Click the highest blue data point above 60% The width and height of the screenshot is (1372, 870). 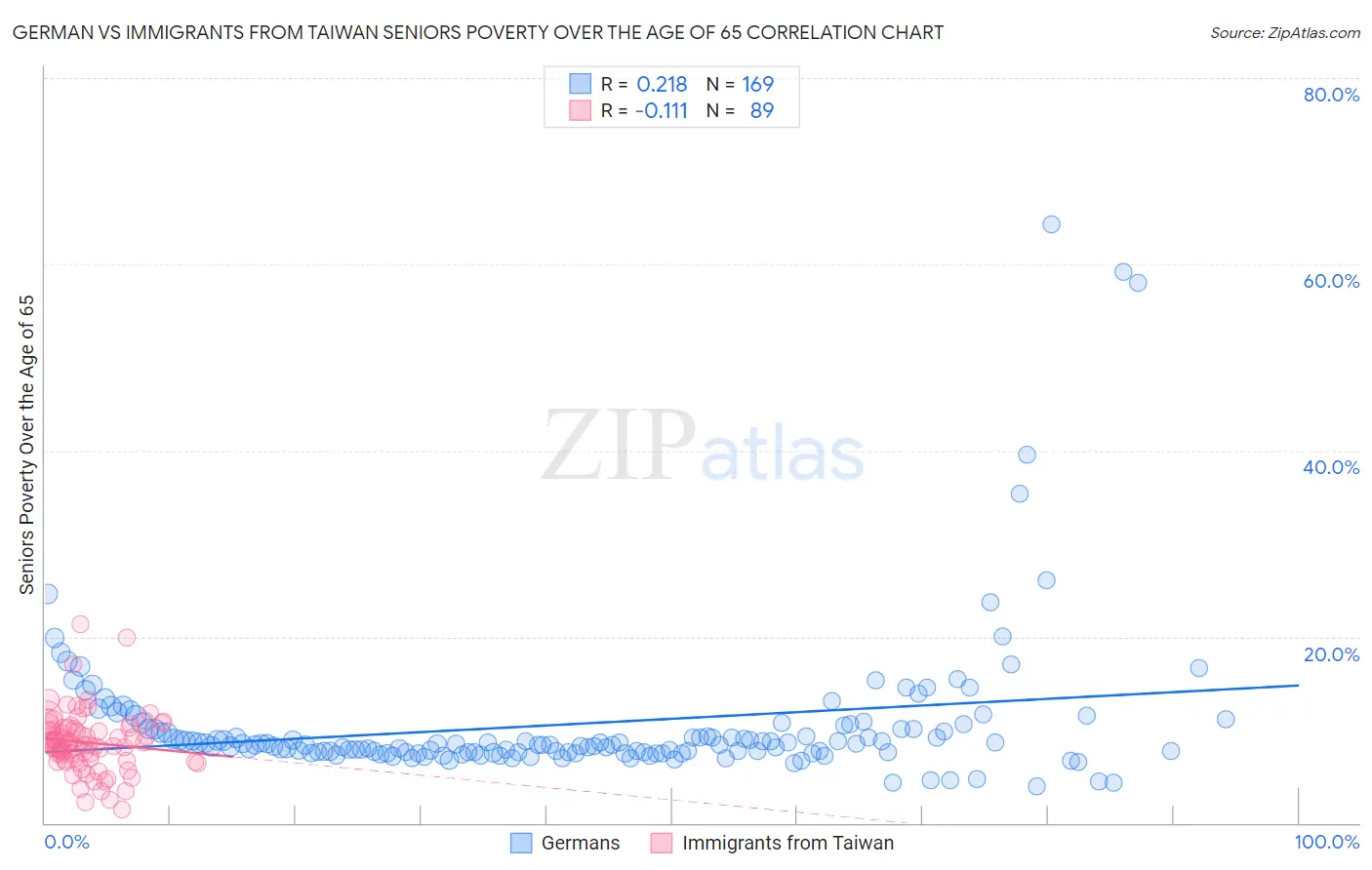(x=1051, y=224)
